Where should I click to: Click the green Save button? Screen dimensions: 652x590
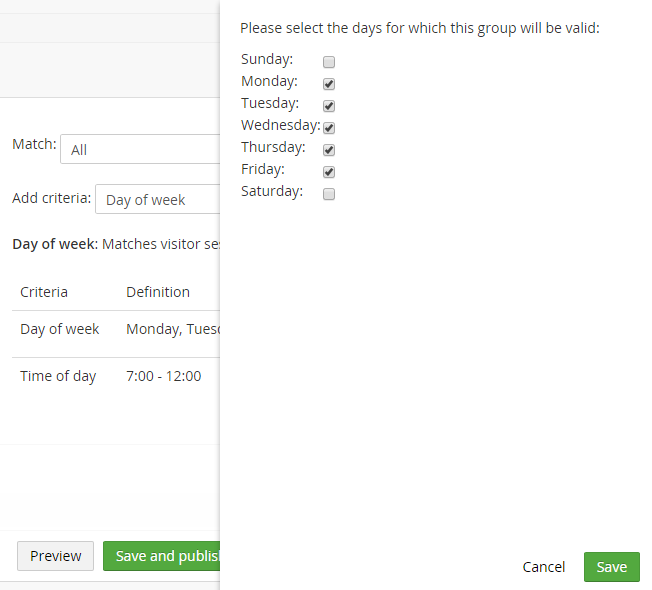[x=611, y=567]
